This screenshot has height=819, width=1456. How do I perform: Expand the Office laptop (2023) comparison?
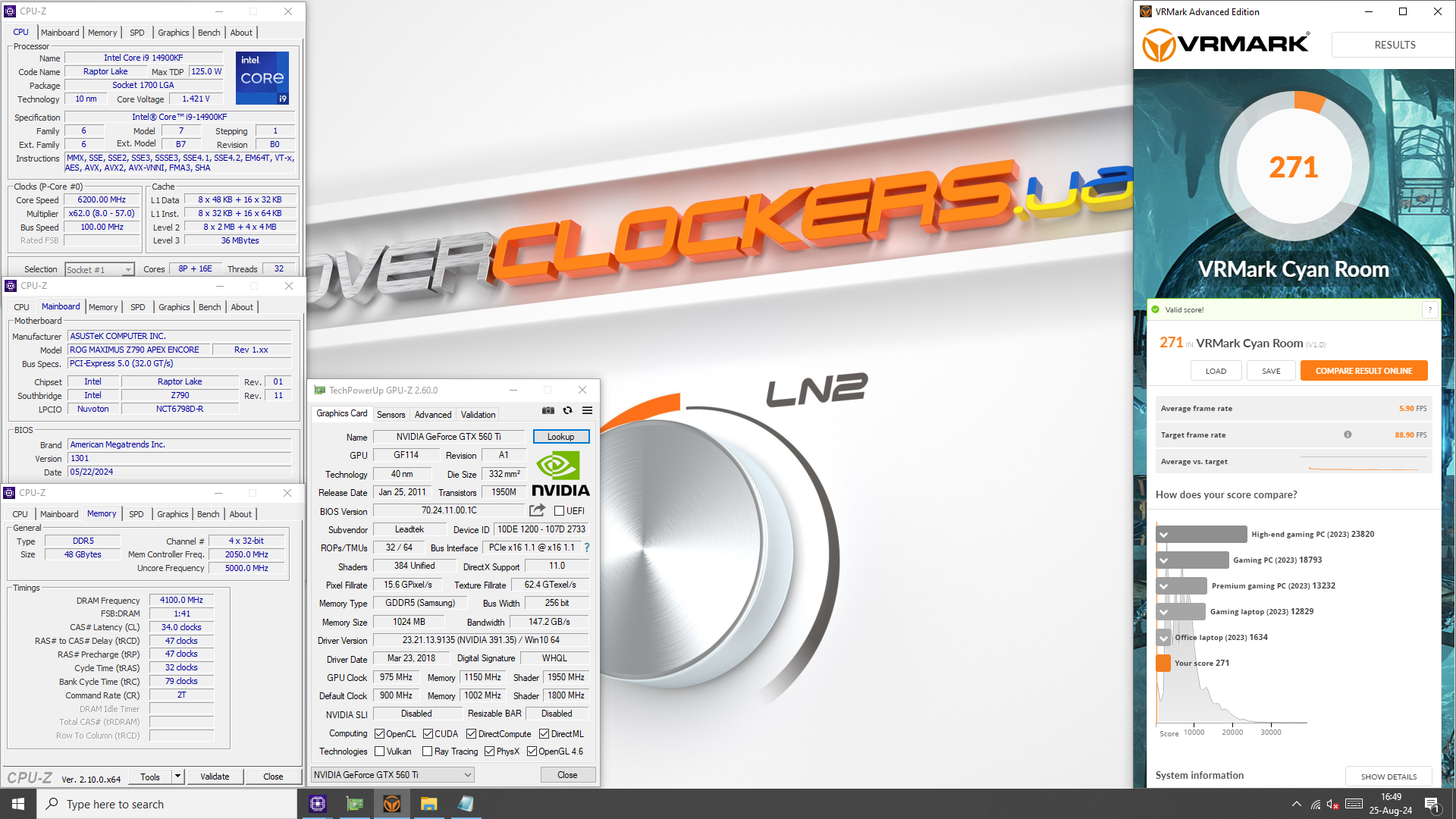[1163, 638]
